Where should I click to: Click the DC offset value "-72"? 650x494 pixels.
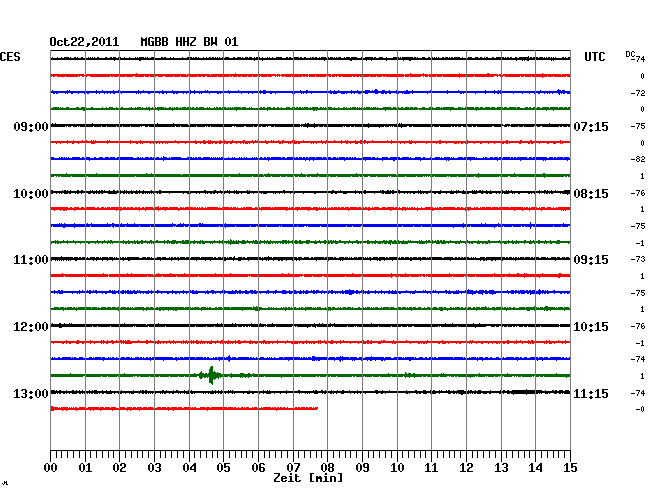tap(638, 93)
